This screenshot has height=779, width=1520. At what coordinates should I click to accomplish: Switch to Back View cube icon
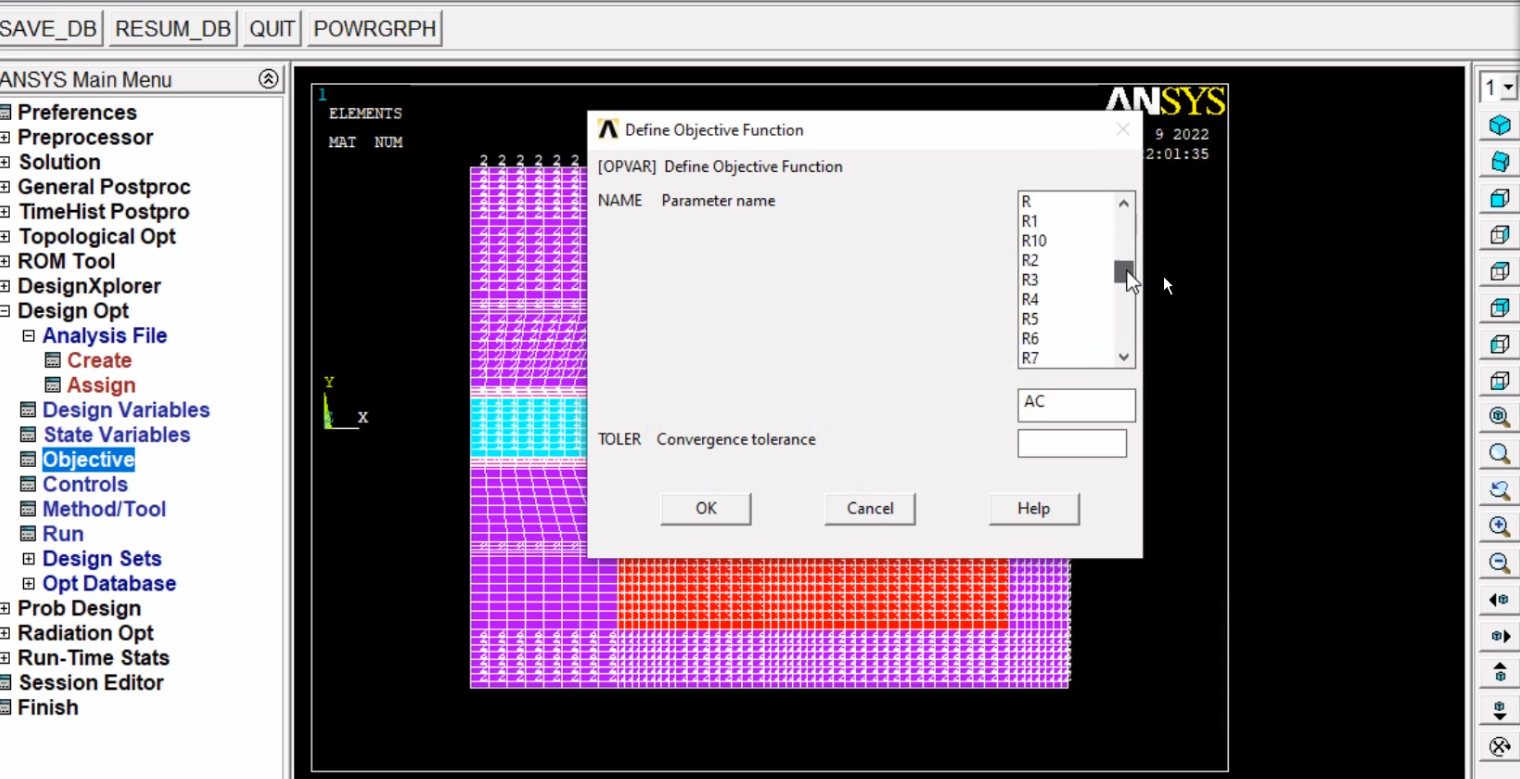coord(1499,308)
